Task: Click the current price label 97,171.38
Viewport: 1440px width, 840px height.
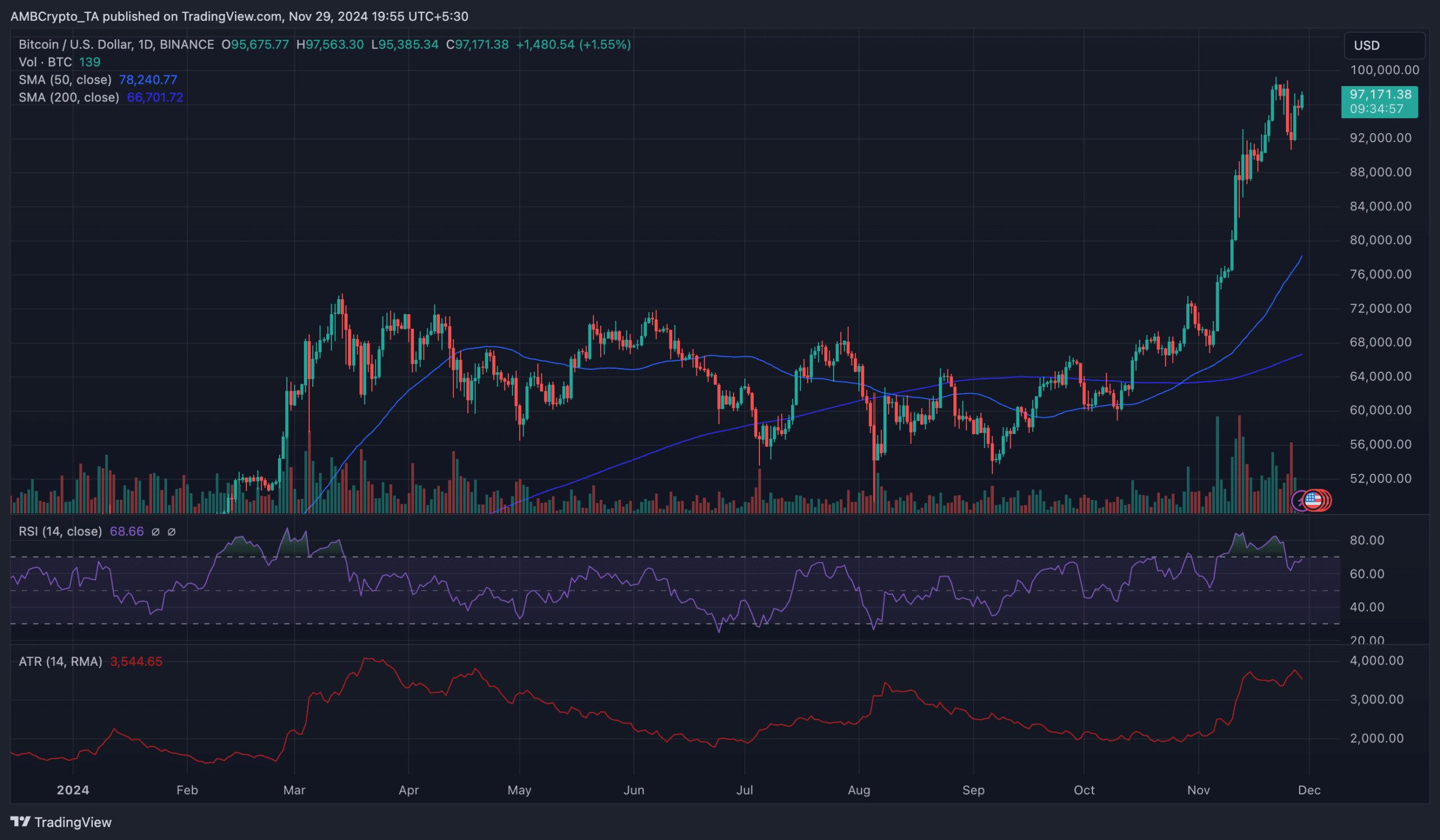Action: pyautogui.click(x=1379, y=101)
